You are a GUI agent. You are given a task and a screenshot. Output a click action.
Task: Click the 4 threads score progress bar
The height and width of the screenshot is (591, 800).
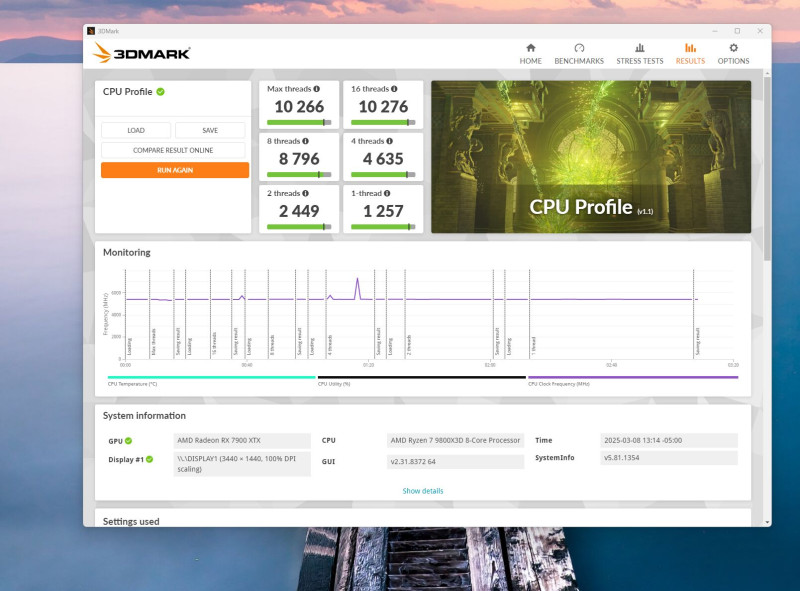point(383,175)
